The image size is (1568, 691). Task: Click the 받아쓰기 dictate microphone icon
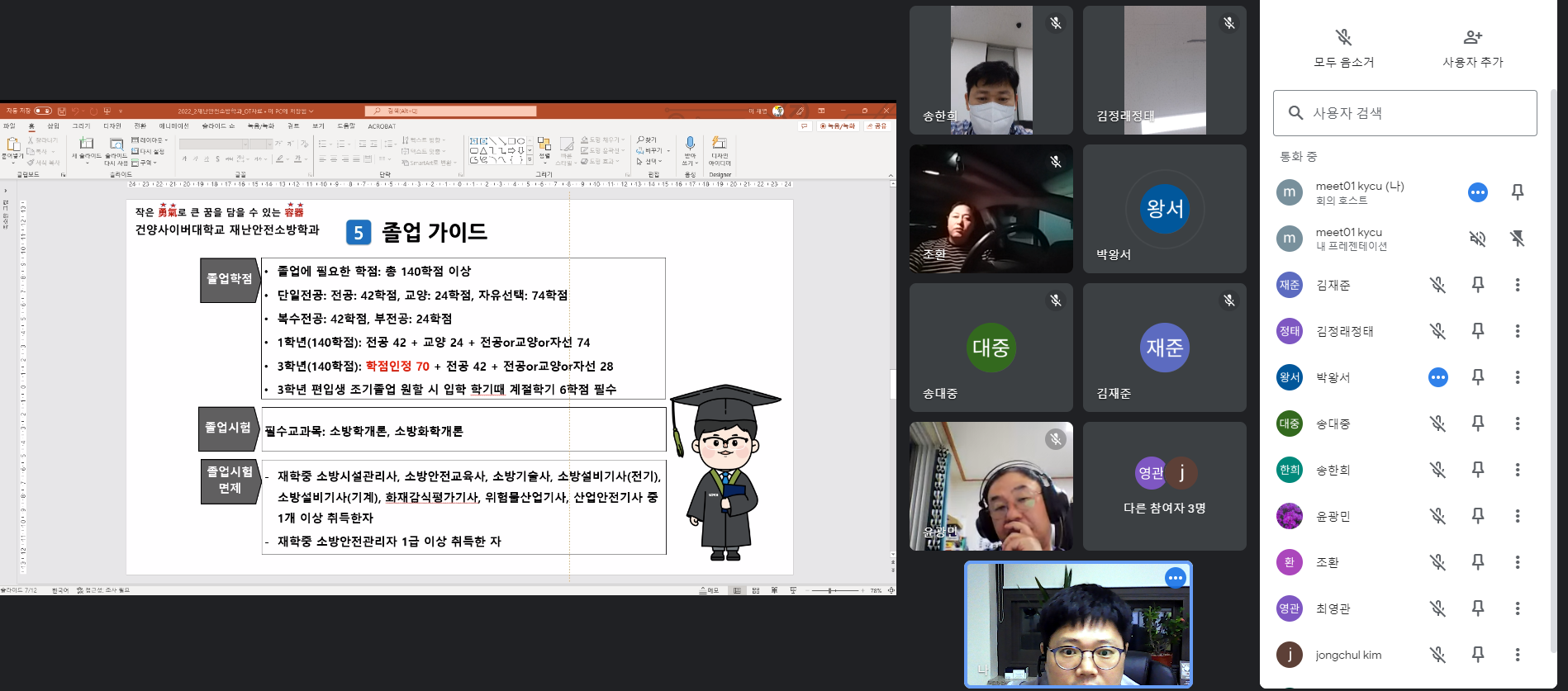(x=690, y=150)
